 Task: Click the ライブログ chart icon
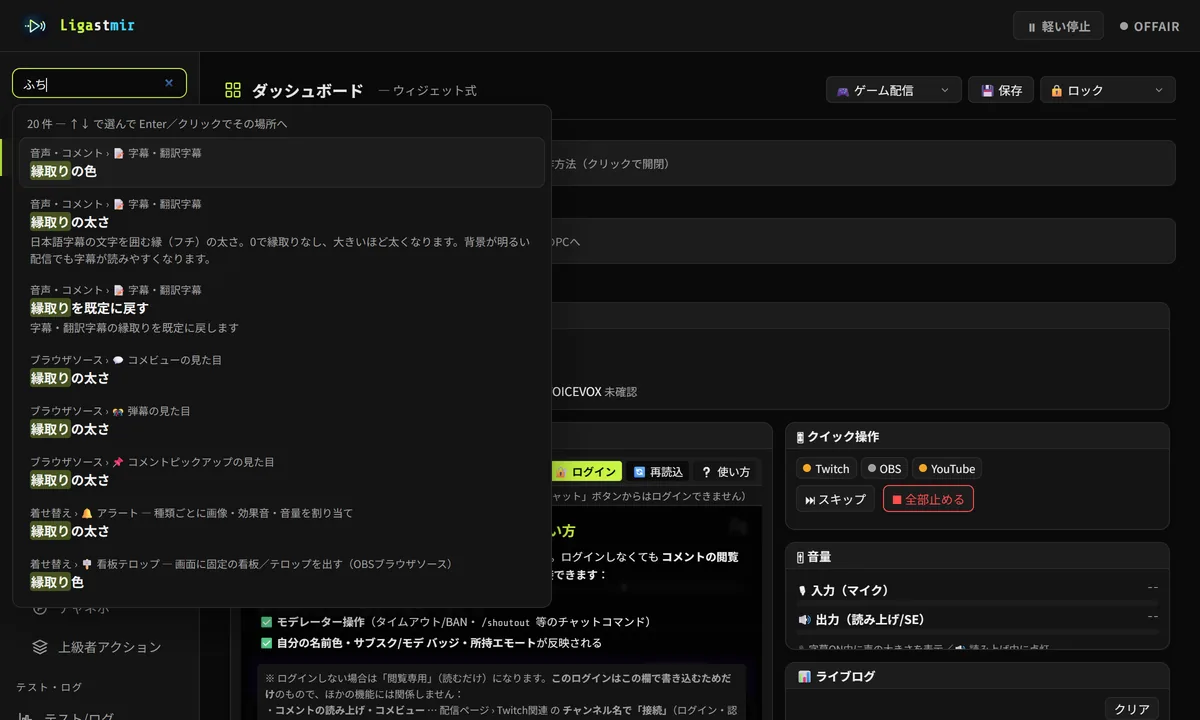pos(804,676)
